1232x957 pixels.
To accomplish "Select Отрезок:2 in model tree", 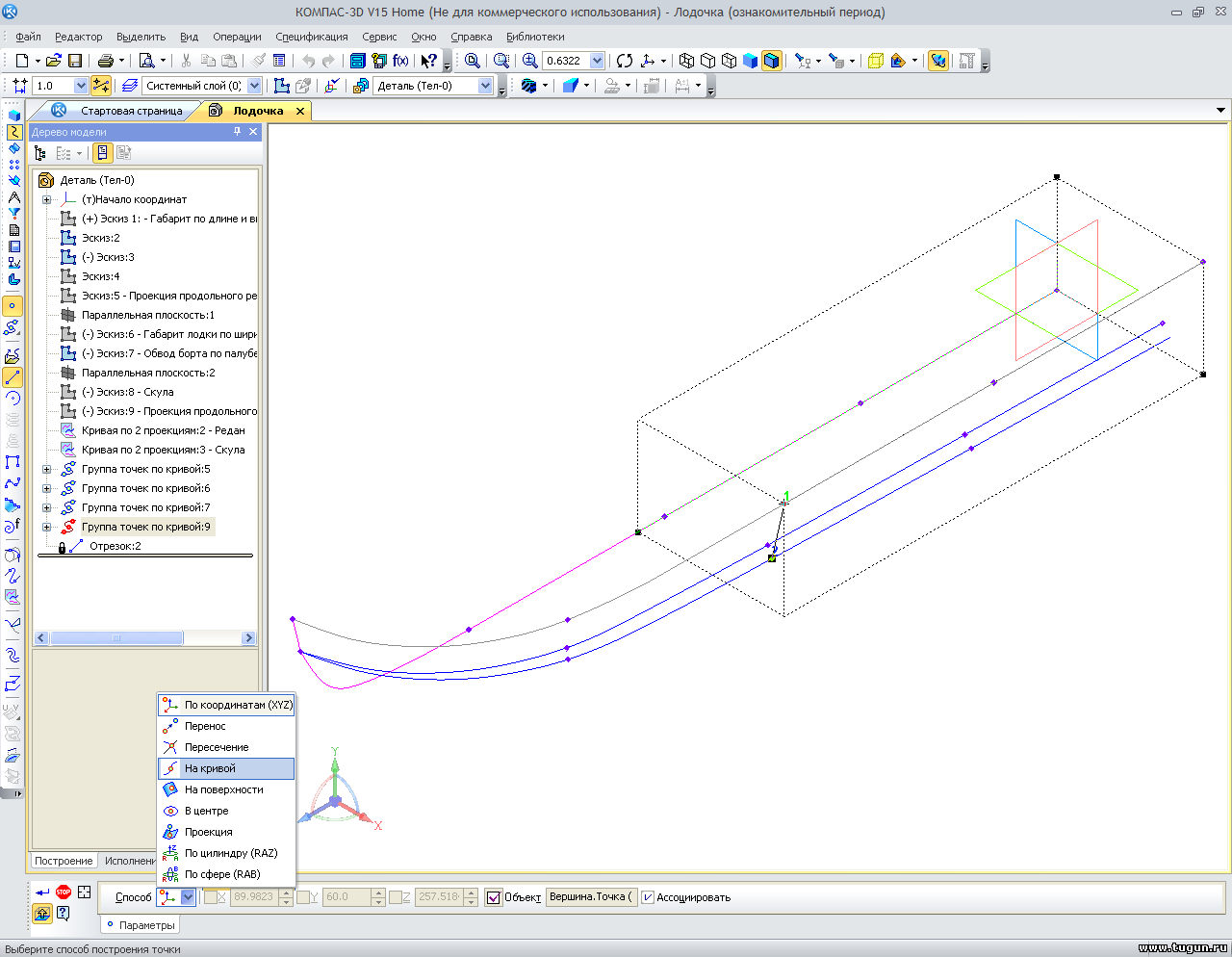I will [115, 546].
